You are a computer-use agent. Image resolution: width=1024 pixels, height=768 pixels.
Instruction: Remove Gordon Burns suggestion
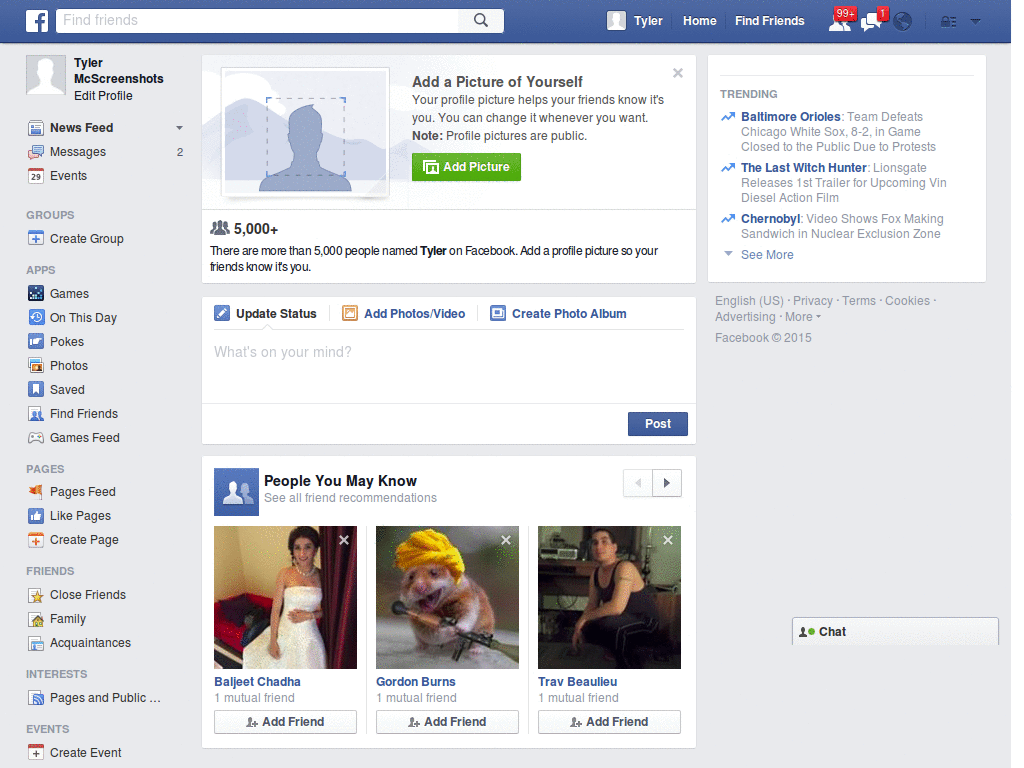point(506,540)
